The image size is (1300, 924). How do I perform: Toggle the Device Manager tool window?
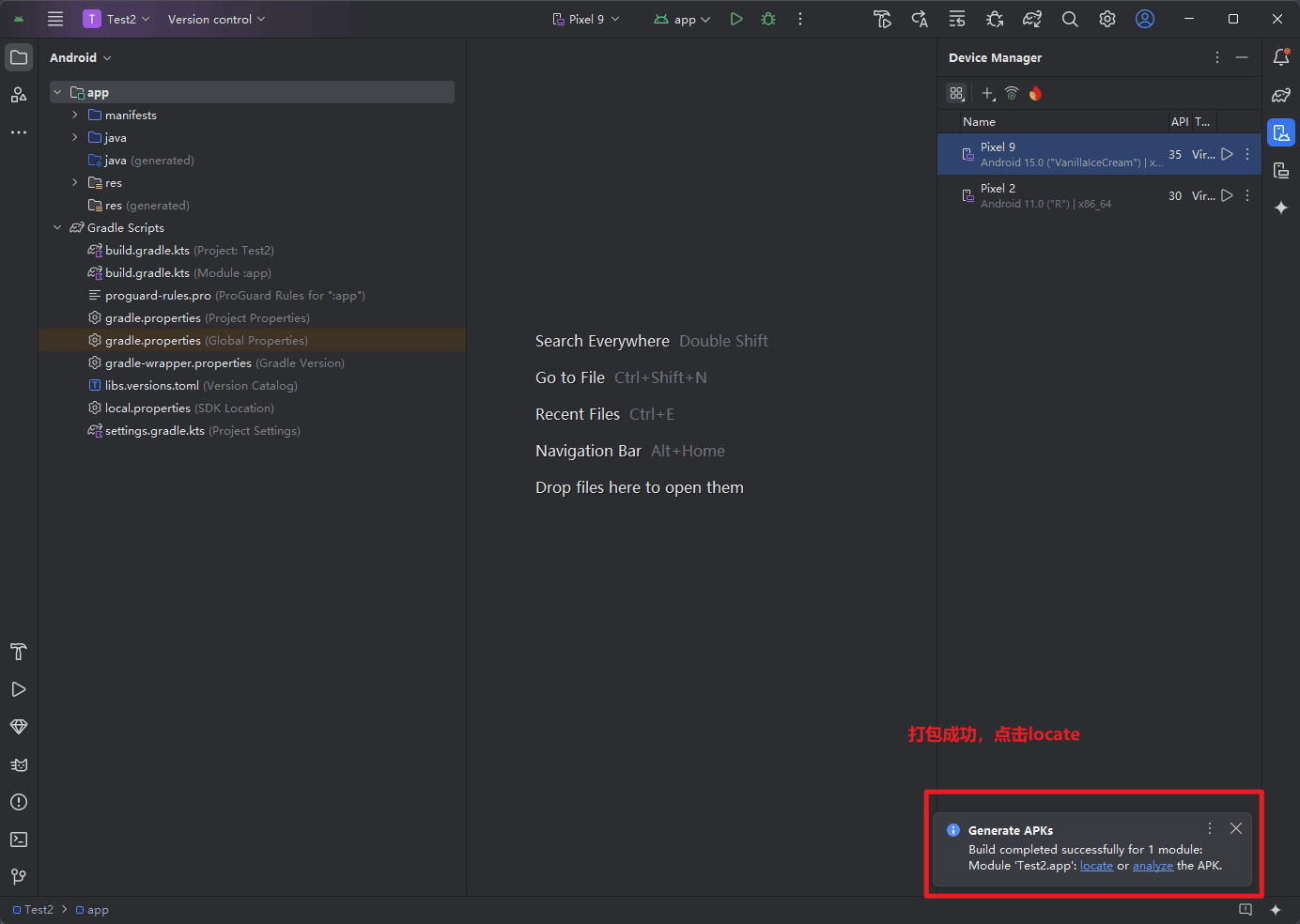(1281, 132)
